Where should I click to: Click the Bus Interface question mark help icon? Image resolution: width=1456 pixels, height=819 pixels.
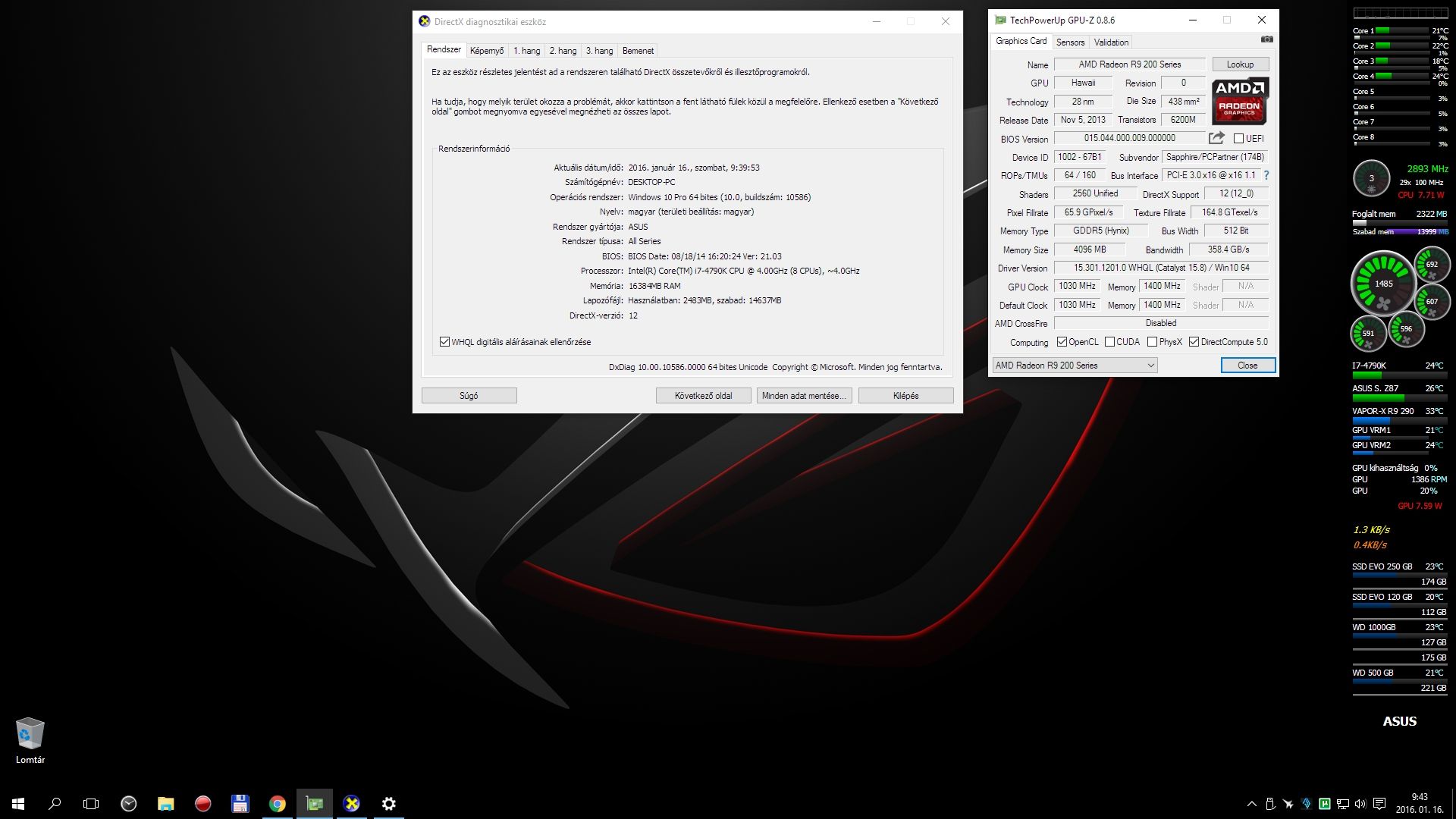pyautogui.click(x=1266, y=175)
